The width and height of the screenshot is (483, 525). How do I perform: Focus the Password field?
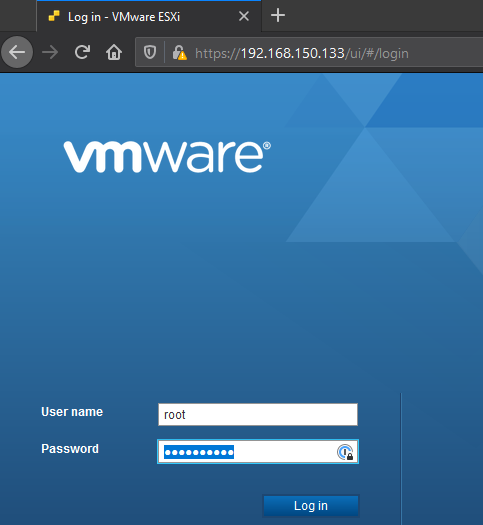click(258, 452)
